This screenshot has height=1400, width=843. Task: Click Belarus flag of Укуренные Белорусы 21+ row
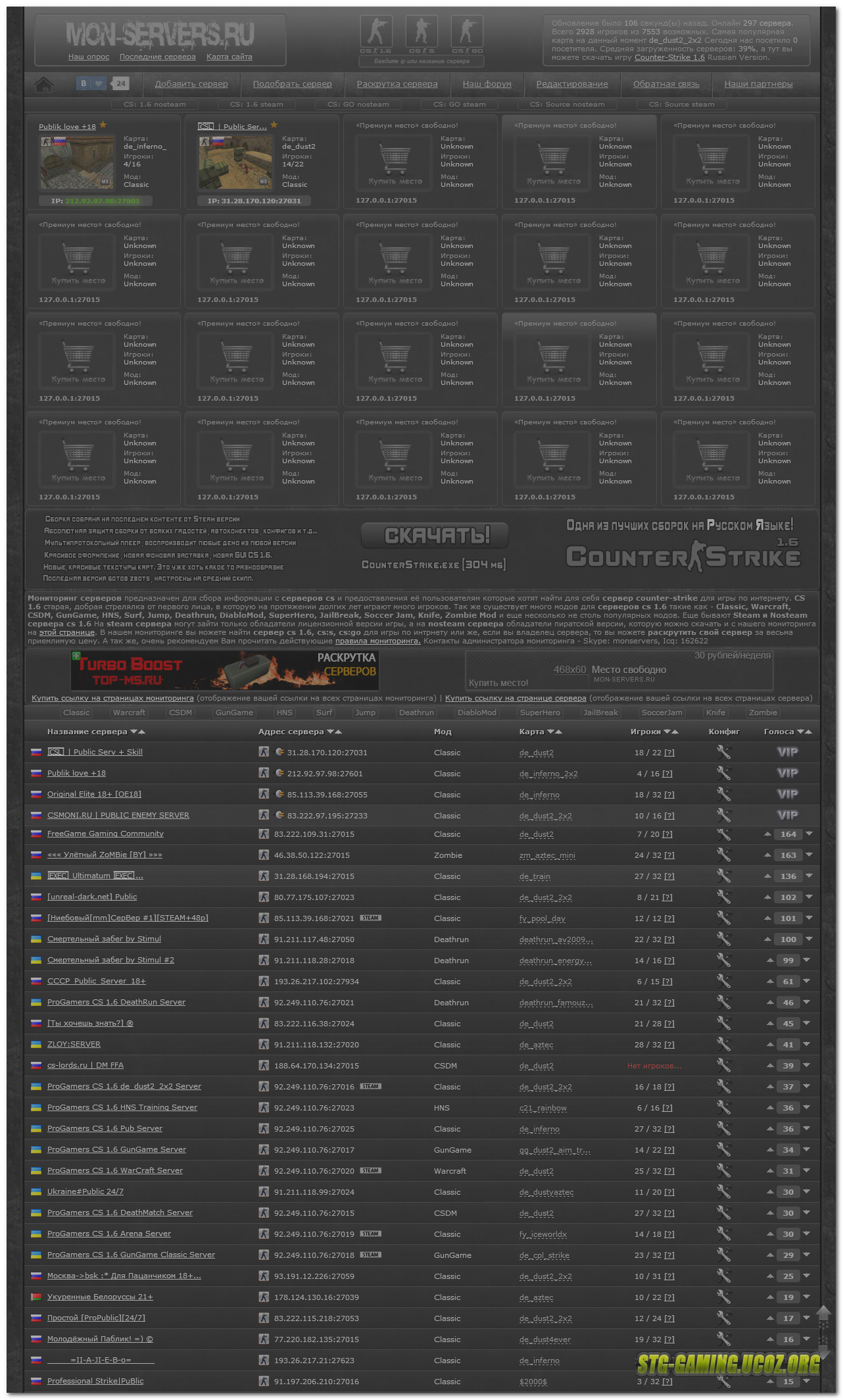[36, 1297]
